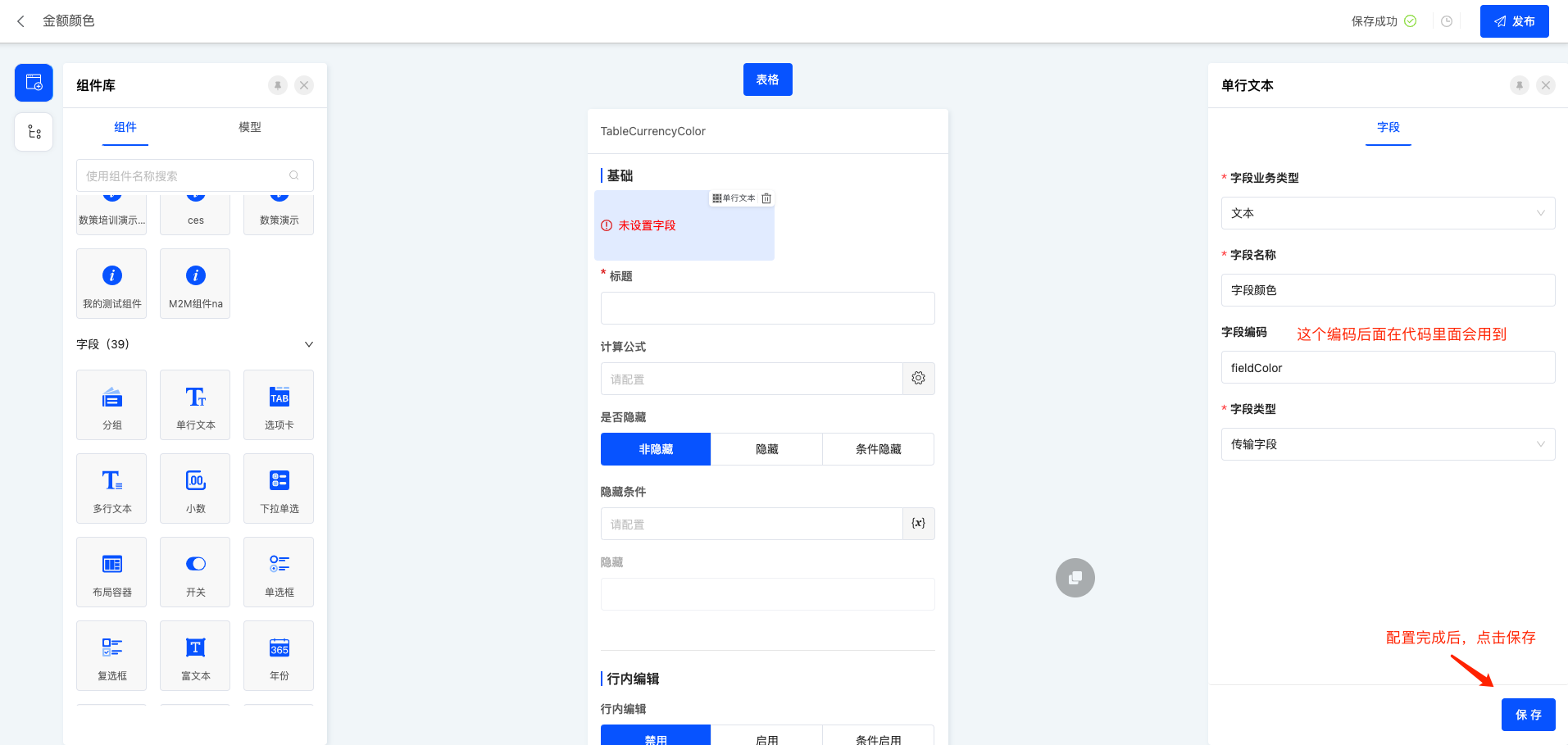Screen dimensions: 1568x745
Task: Select the 数策培训演示 component
Action: click(x=111, y=214)
